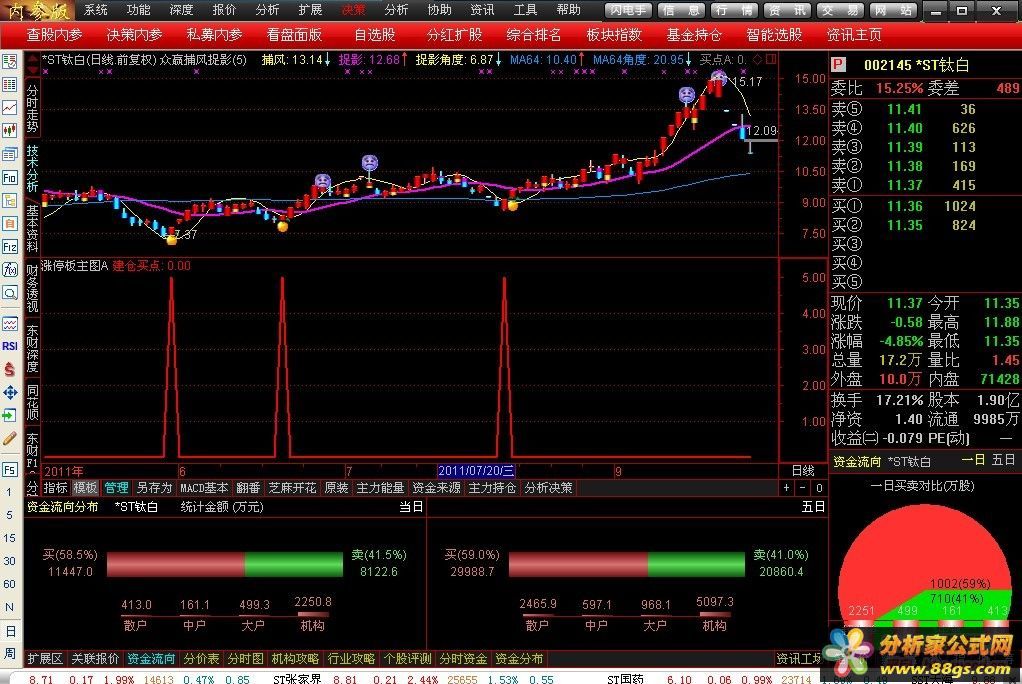The width and height of the screenshot is (1022, 684).
Task: Click the F10 company info icon
Action: click(10, 178)
